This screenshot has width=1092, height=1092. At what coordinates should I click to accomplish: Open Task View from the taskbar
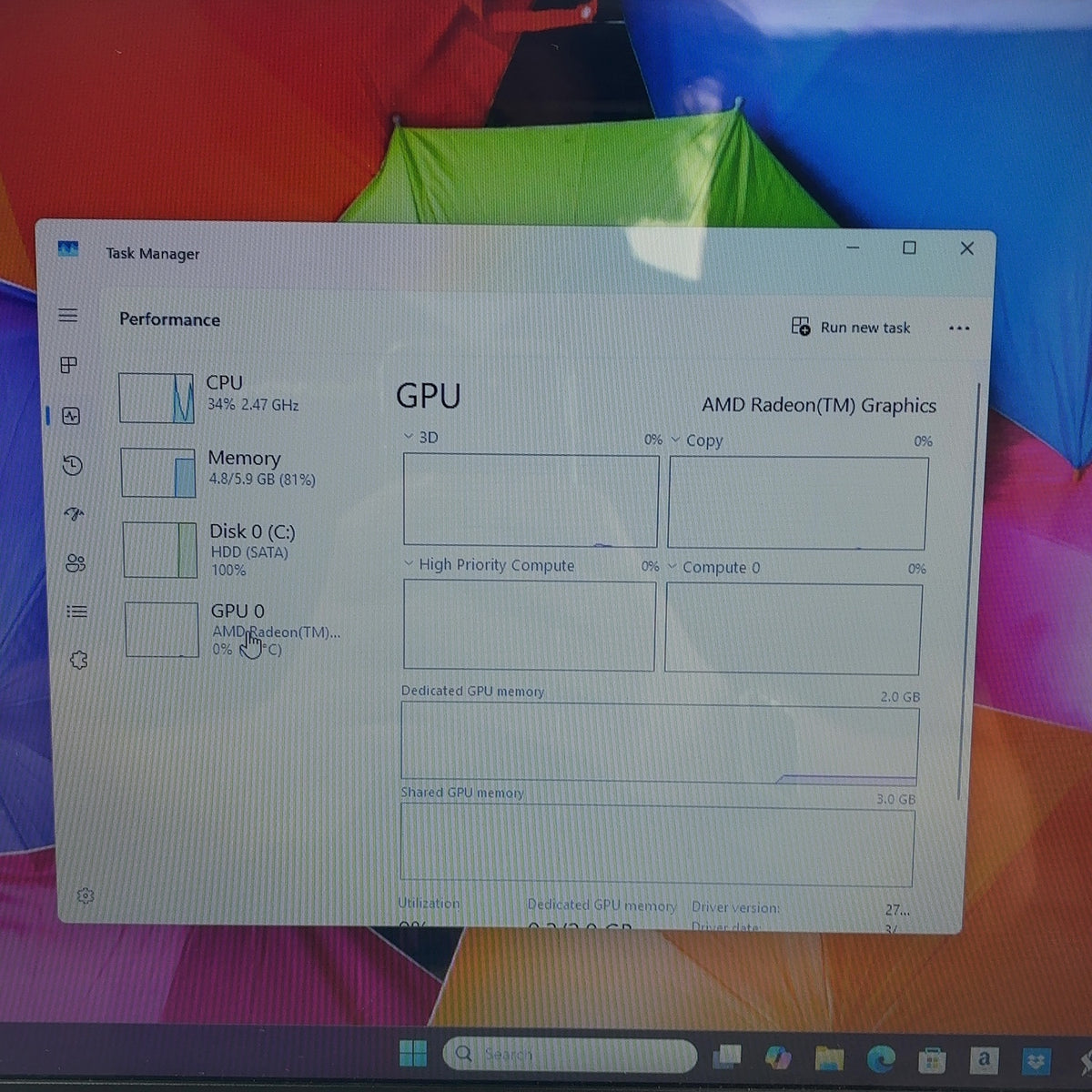(727, 1056)
